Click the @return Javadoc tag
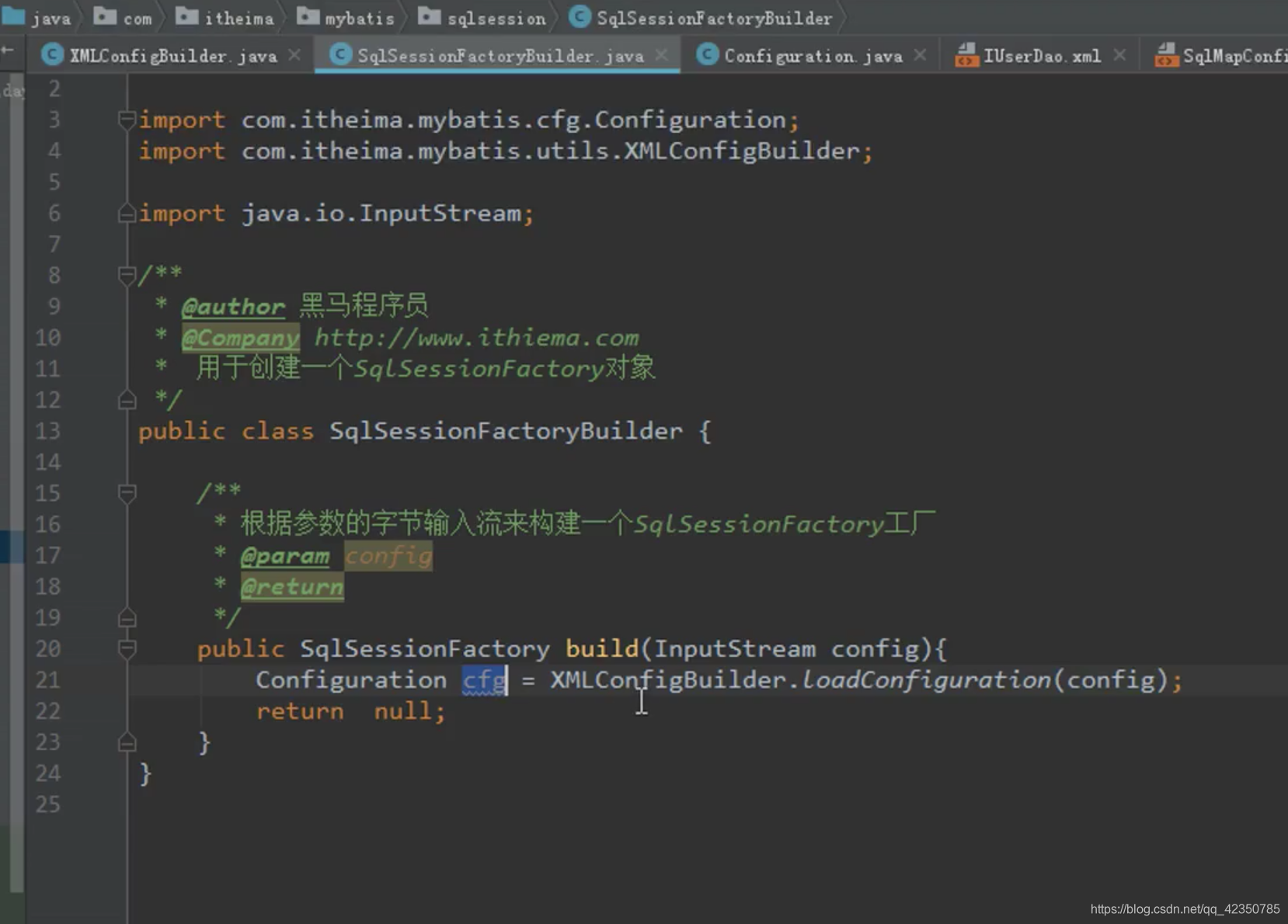This screenshot has height=924, width=1288. tap(292, 587)
